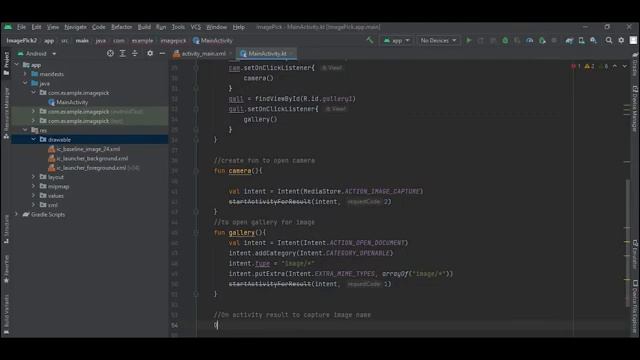Open the Device Manager toolbar icon

pos(581,40)
